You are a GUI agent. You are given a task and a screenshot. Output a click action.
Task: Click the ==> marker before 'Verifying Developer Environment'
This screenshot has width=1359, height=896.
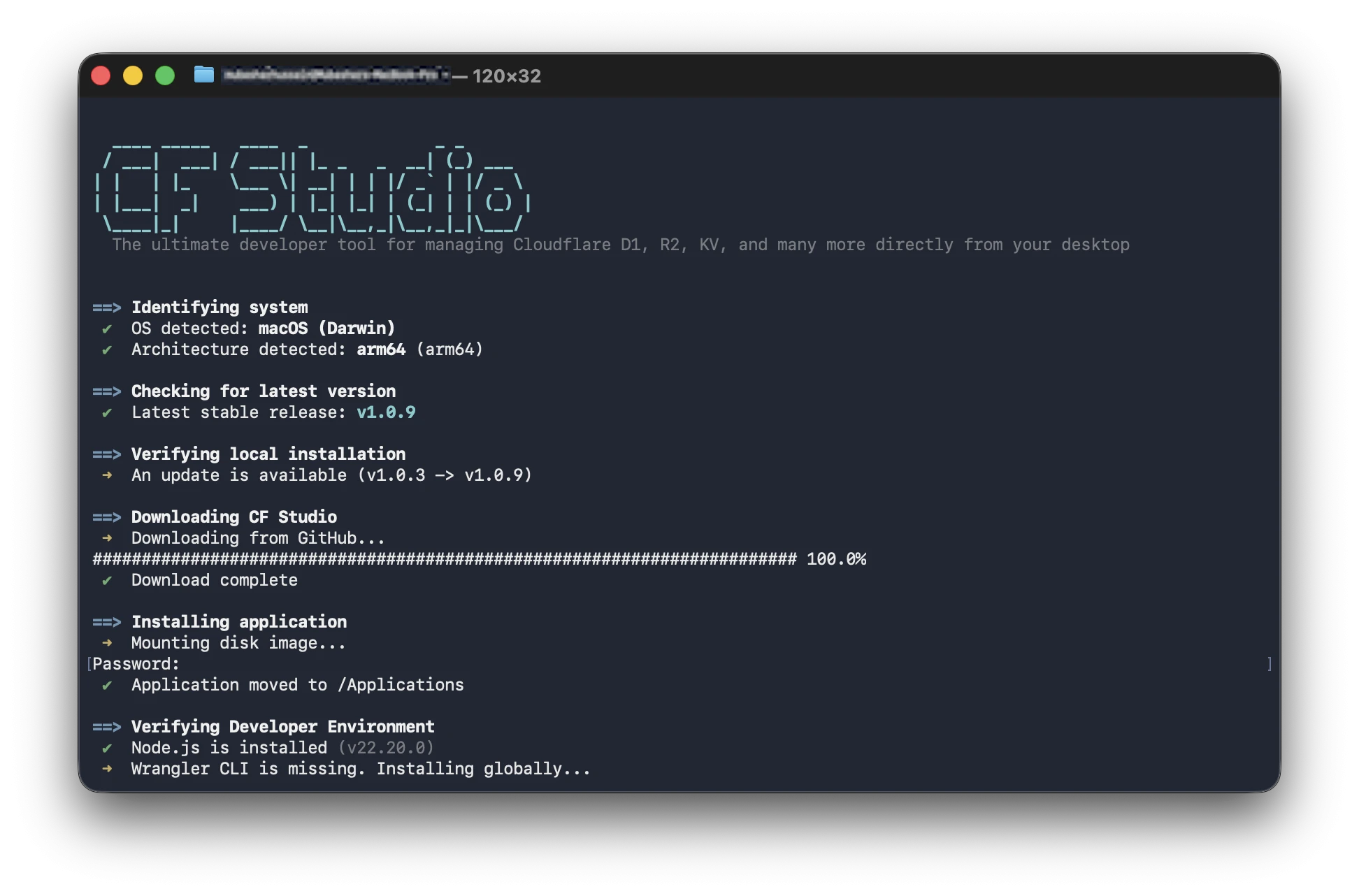107,727
